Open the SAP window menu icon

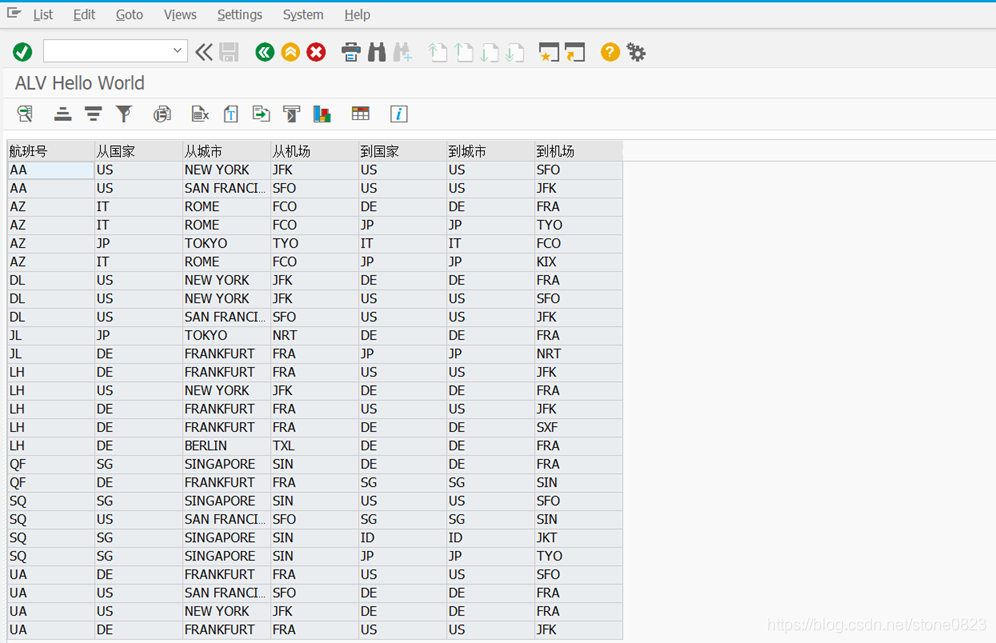coord(13,13)
